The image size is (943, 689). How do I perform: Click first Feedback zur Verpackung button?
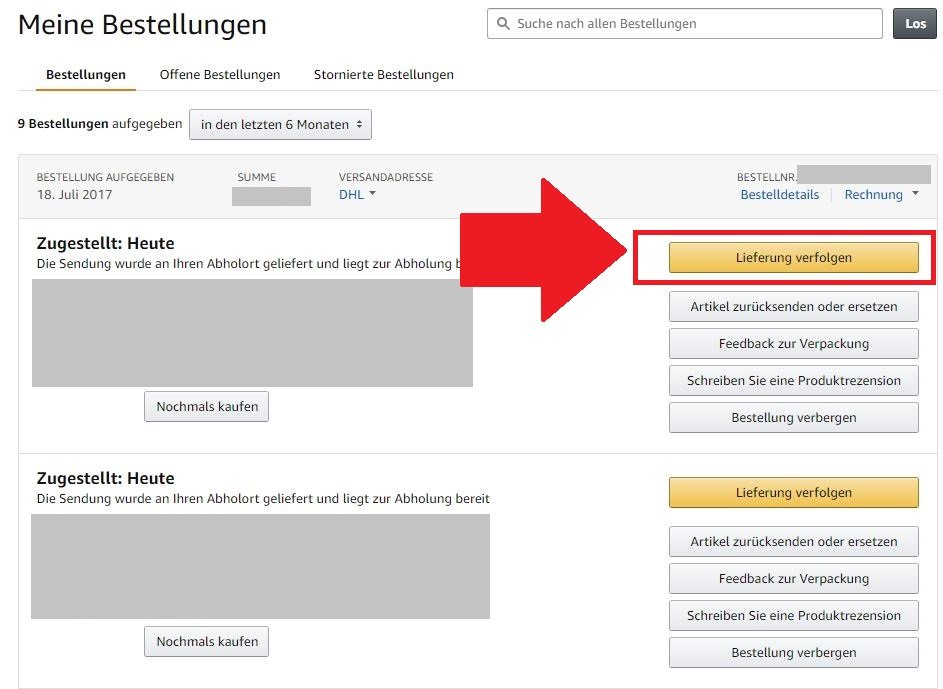(x=793, y=343)
